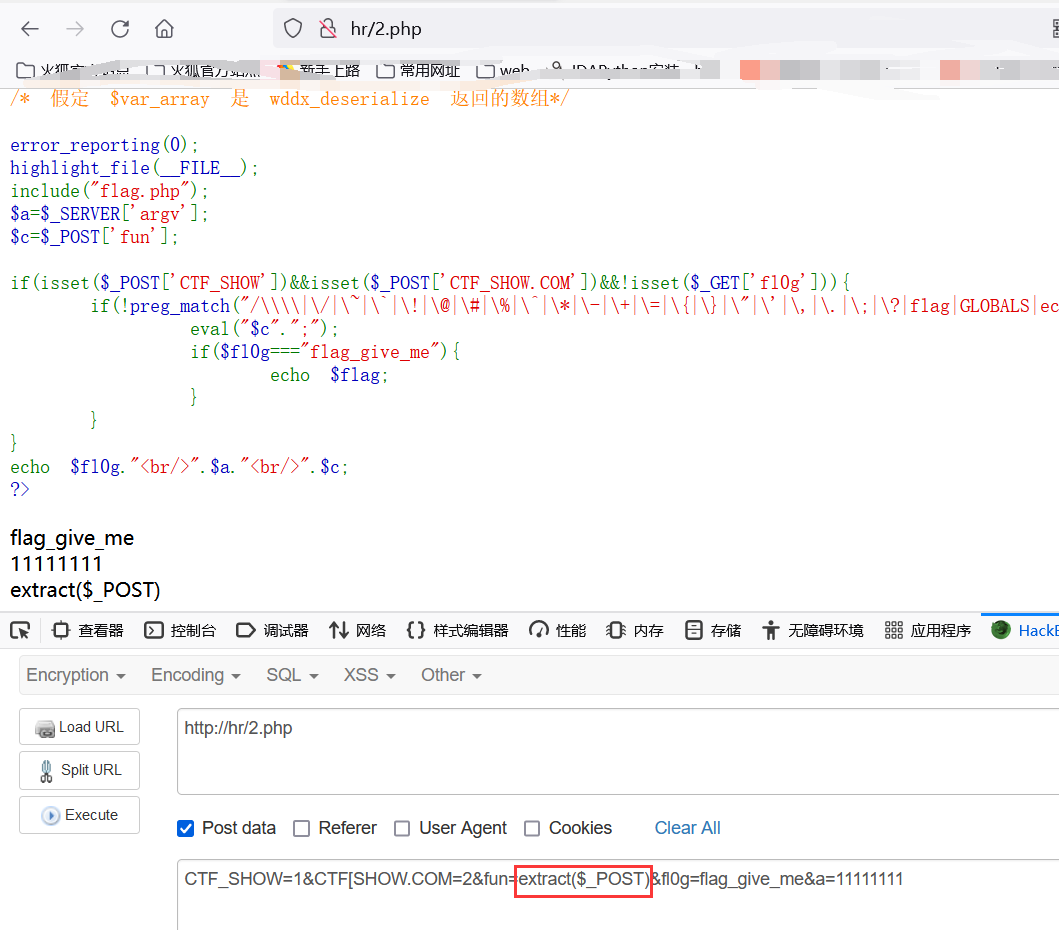Switch to the 控制台 console tab
The image size is (1059, 930).
pos(180,630)
